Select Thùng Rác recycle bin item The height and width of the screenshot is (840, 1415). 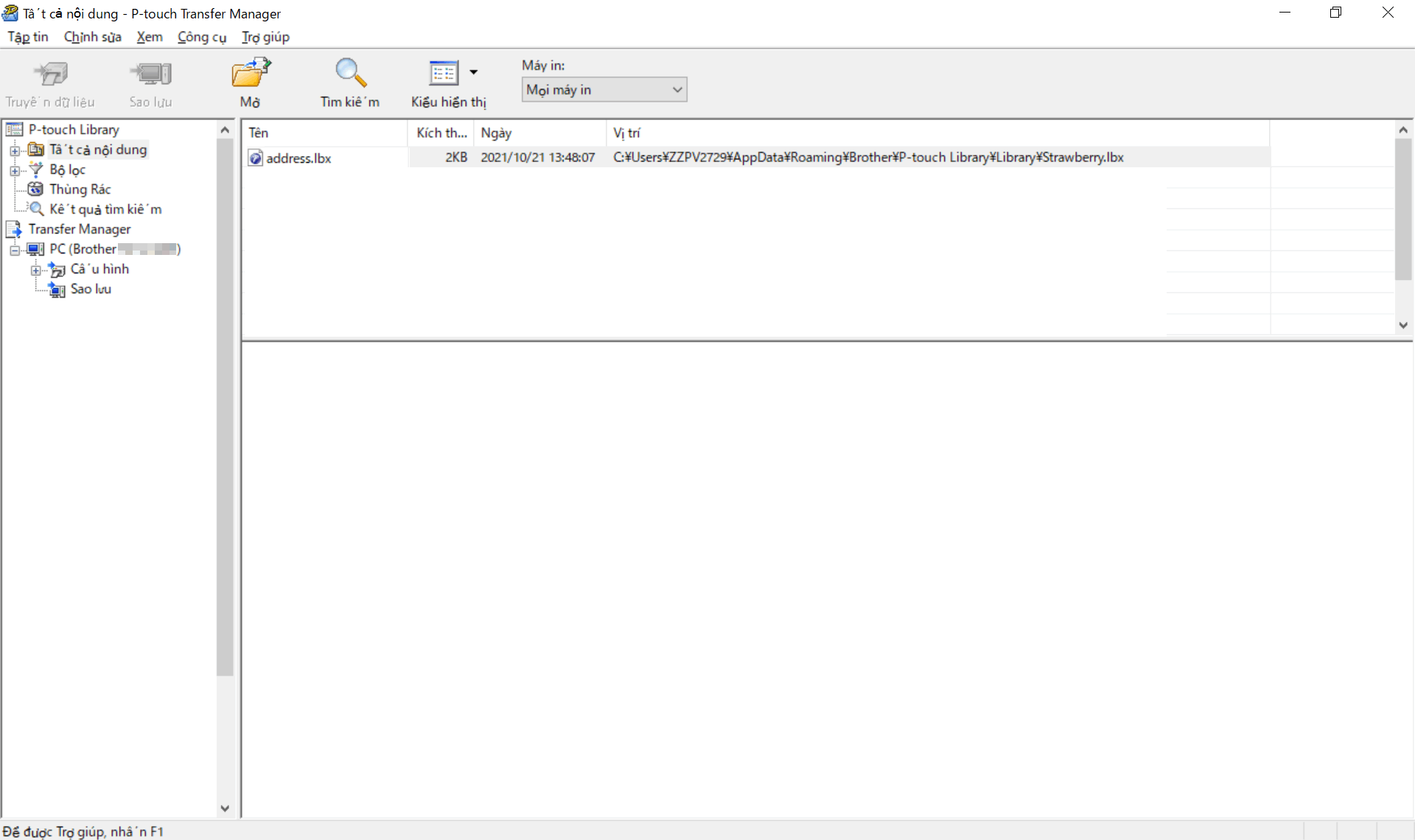coord(80,189)
